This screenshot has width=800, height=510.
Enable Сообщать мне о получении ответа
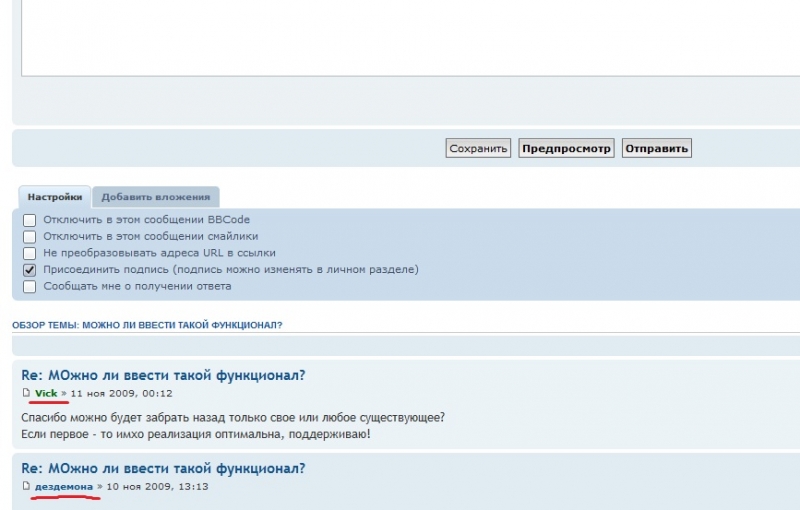(30, 287)
